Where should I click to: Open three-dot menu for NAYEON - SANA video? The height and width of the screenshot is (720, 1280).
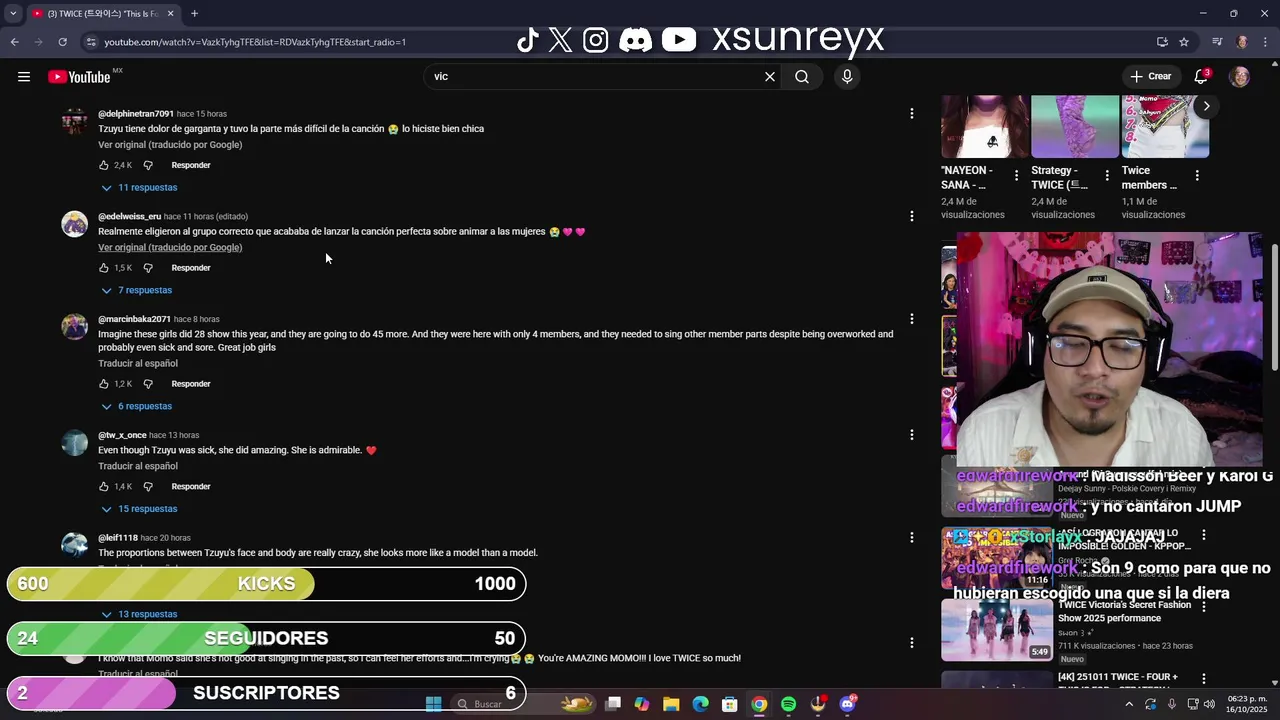[x=1016, y=176]
